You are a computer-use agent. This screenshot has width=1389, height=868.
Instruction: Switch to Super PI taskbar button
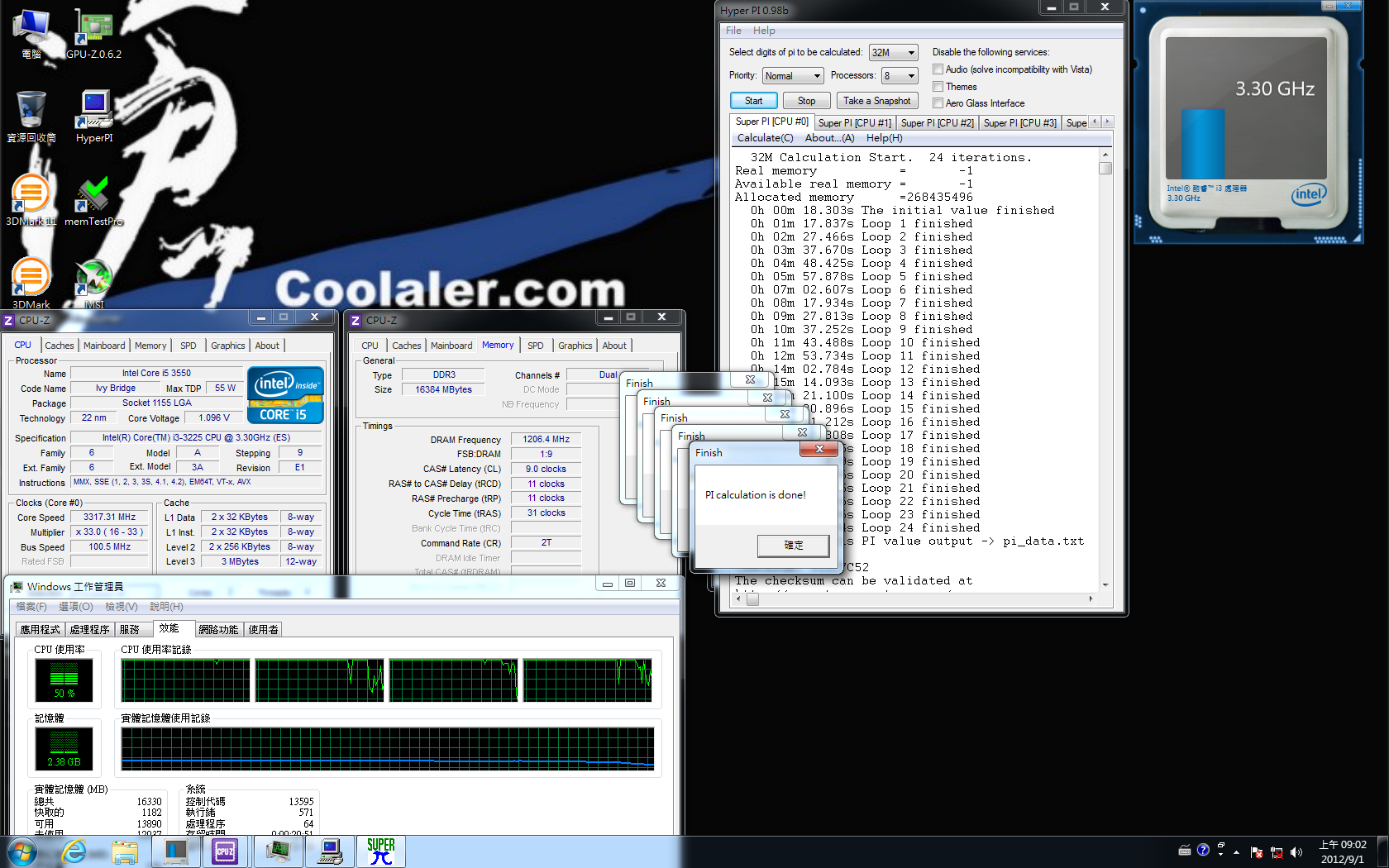381,851
